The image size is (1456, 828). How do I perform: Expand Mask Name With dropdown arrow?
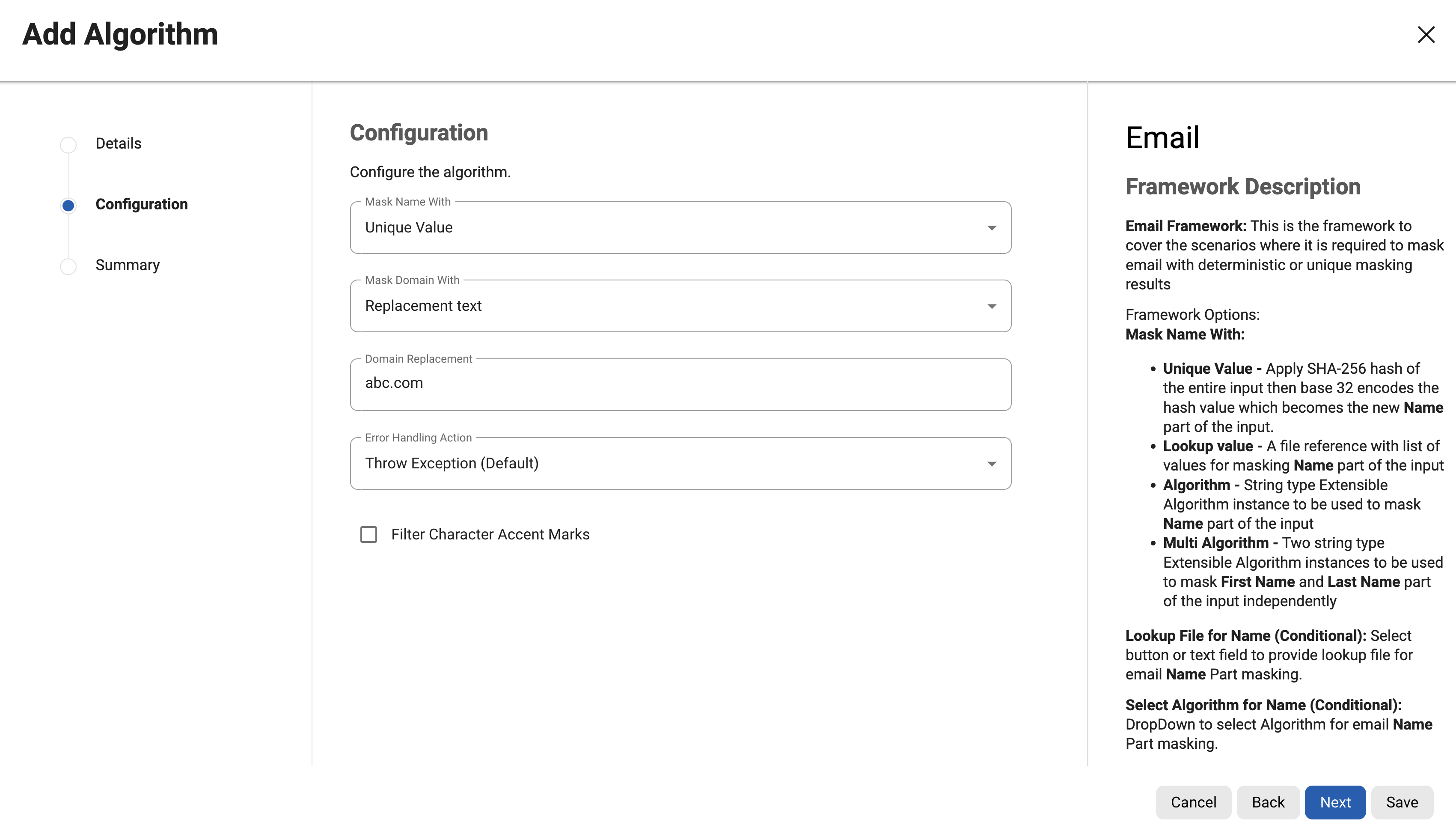[x=991, y=228]
